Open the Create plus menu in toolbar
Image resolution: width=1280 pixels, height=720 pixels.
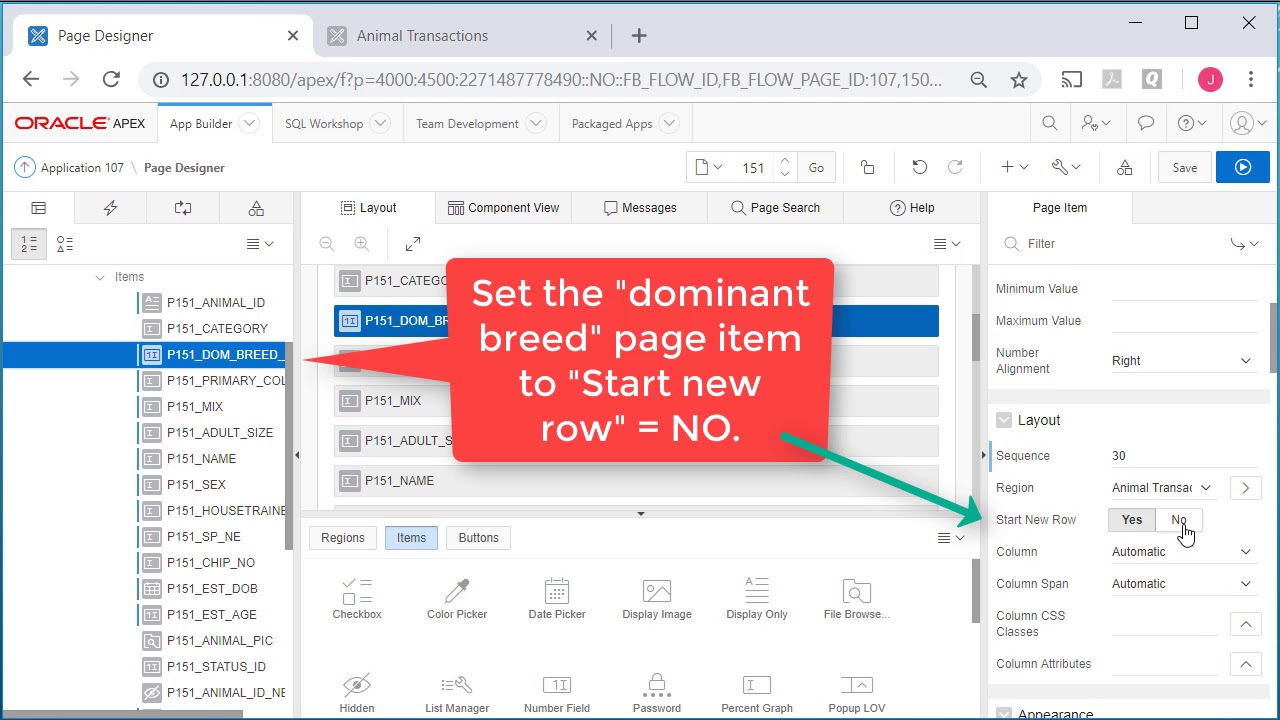coord(1014,168)
